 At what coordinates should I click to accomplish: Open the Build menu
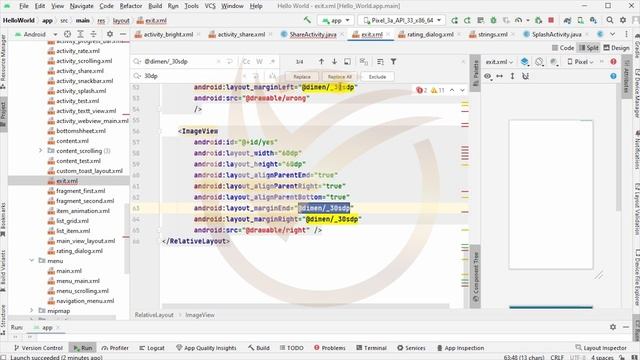(x=155, y=6)
